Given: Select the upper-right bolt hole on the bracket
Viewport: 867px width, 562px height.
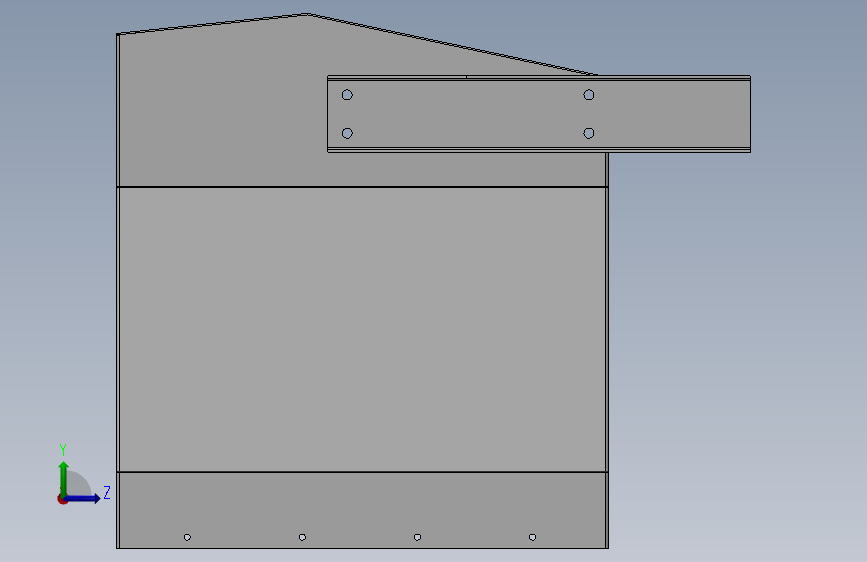Looking at the screenshot, I should tap(589, 95).
